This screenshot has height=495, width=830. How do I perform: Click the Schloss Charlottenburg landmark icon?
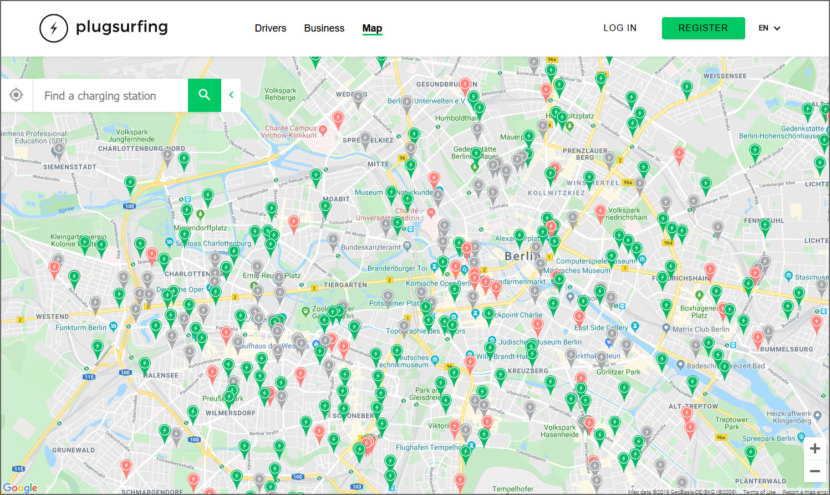pyautogui.click(x=169, y=242)
